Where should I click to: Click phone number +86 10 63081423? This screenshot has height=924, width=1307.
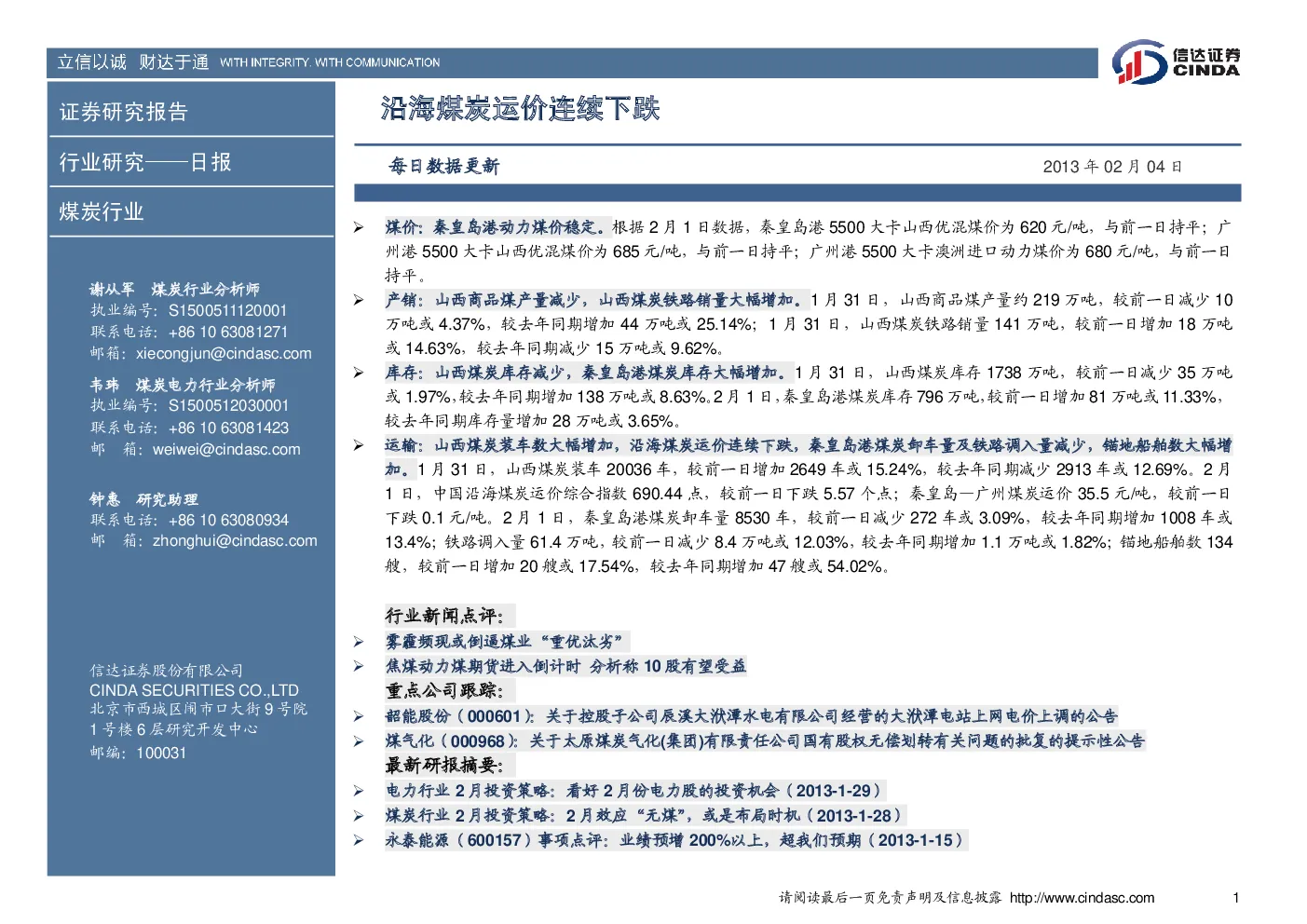(228, 428)
